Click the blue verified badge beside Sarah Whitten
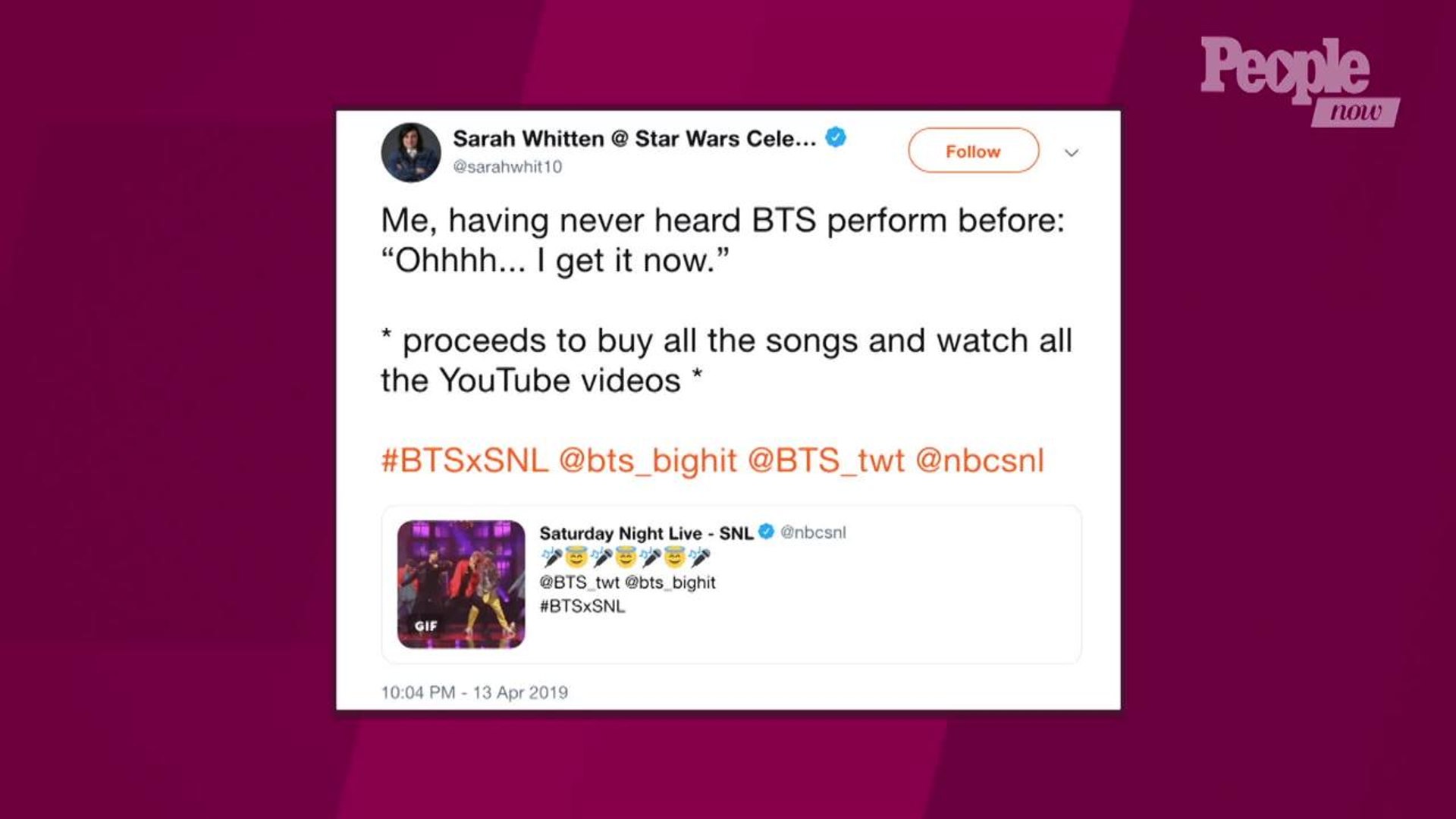Viewport: 1456px width, 819px height. coord(836,138)
